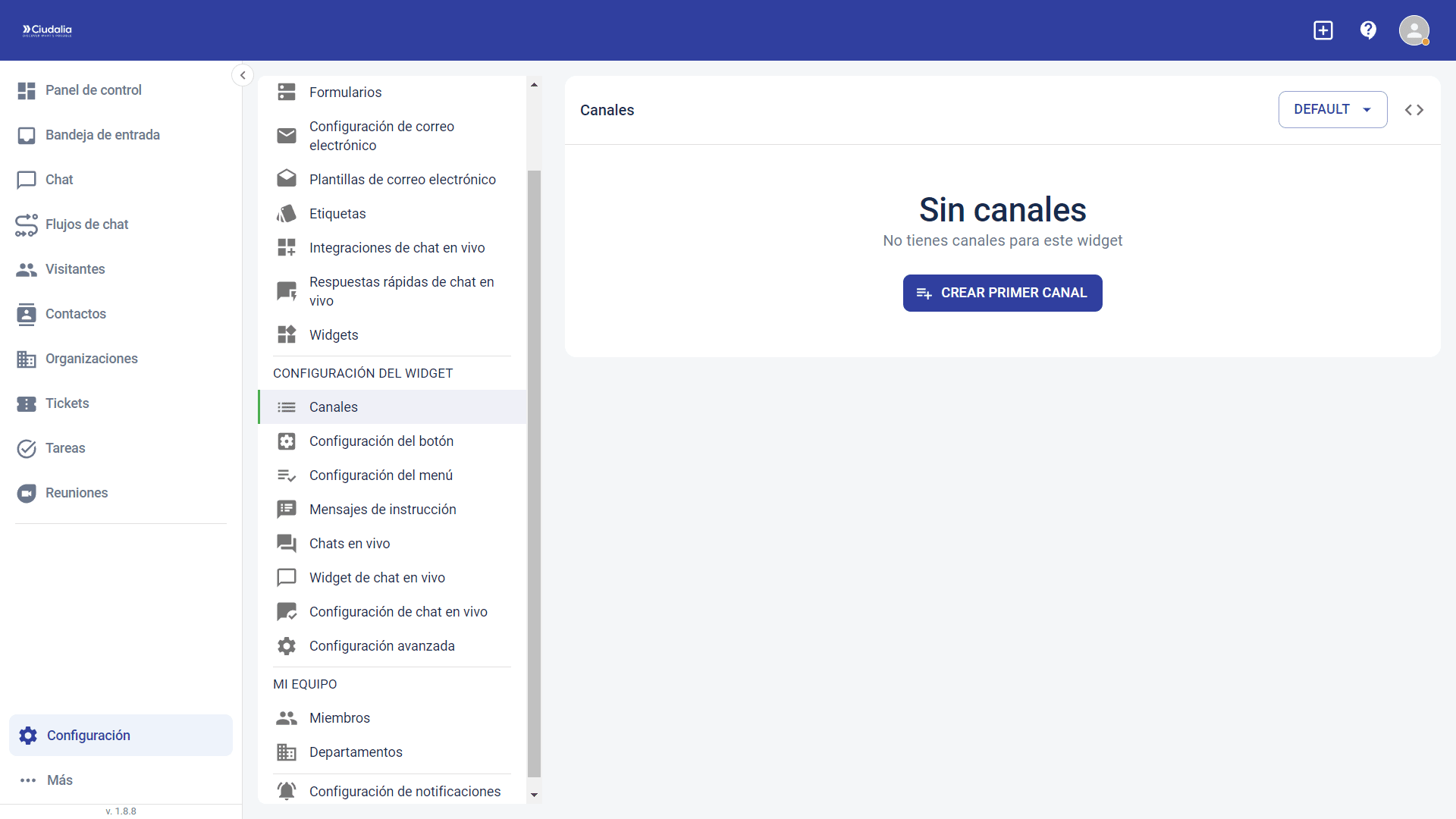Click the Etiquetas tag icon
Image resolution: width=1456 pixels, height=819 pixels.
coord(287,214)
